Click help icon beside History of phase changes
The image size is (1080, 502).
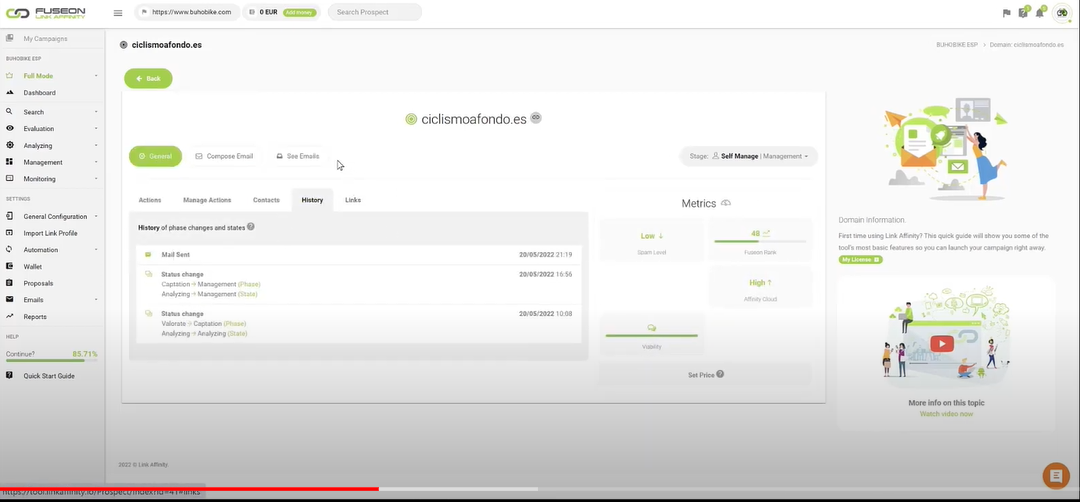click(x=251, y=227)
